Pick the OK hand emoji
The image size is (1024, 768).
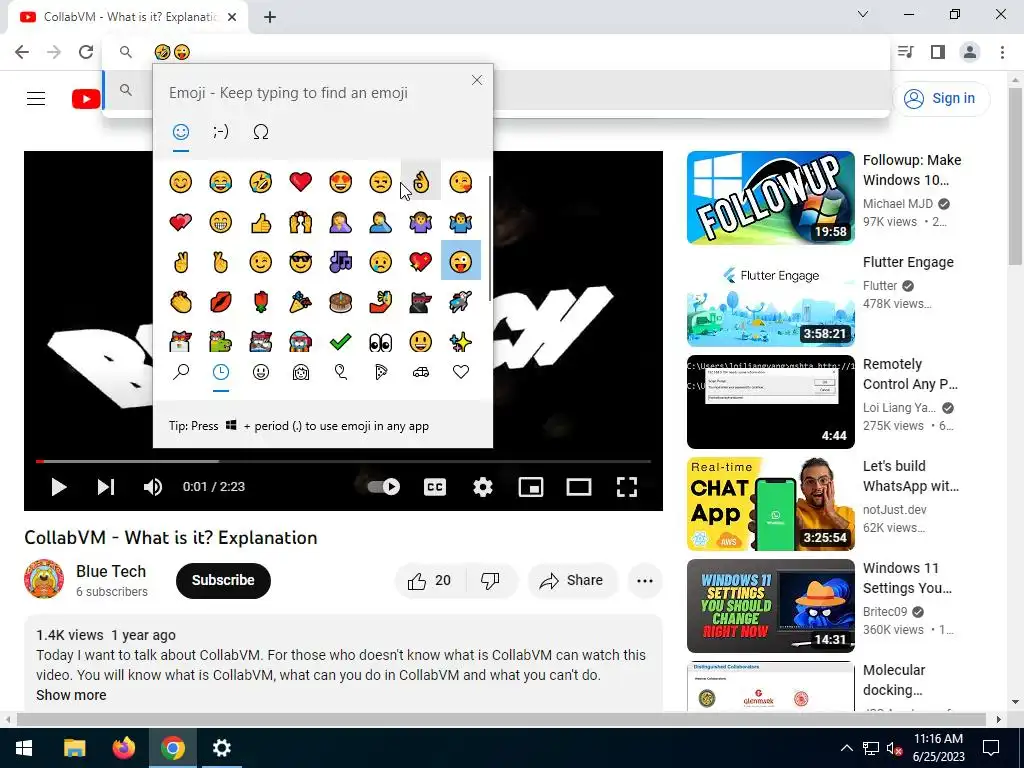[421, 182]
